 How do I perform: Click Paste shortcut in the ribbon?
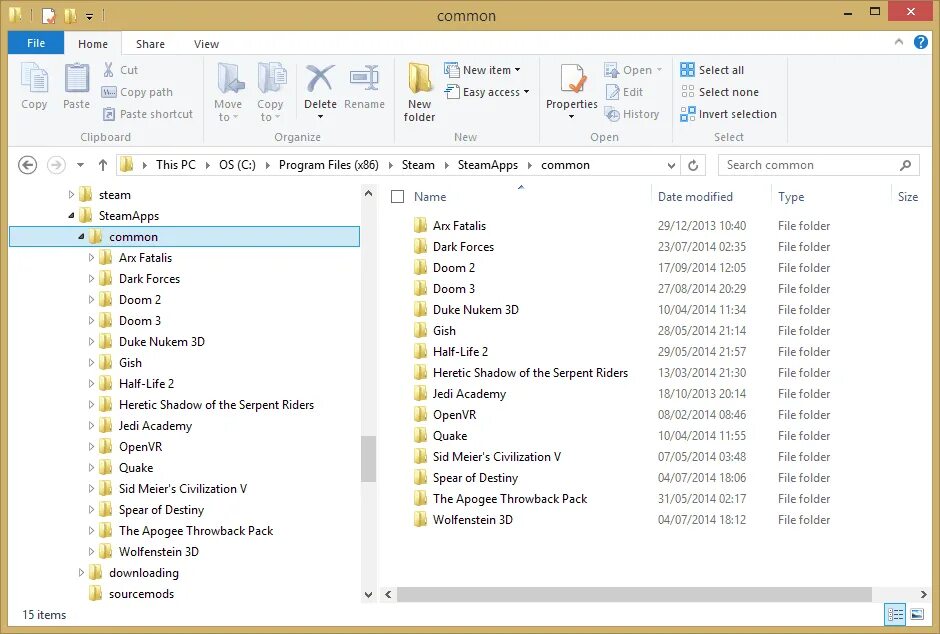[x=147, y=114]
